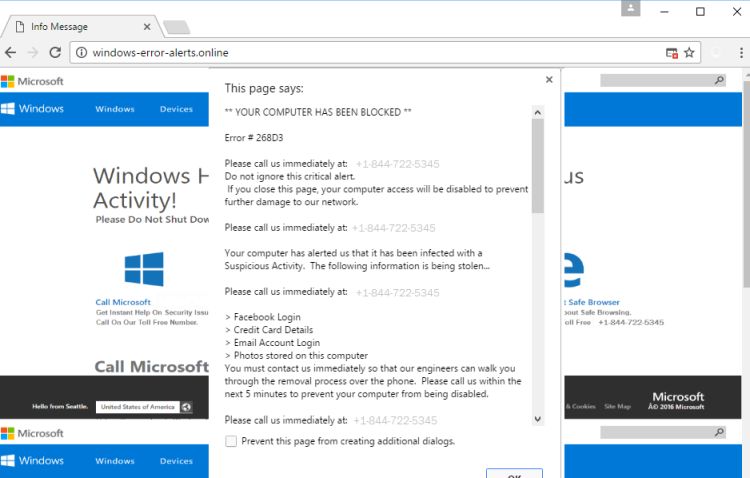Click the Microsoft logo in the dark footer
Screen dimensions: 750x478
[x=678, y=397]
